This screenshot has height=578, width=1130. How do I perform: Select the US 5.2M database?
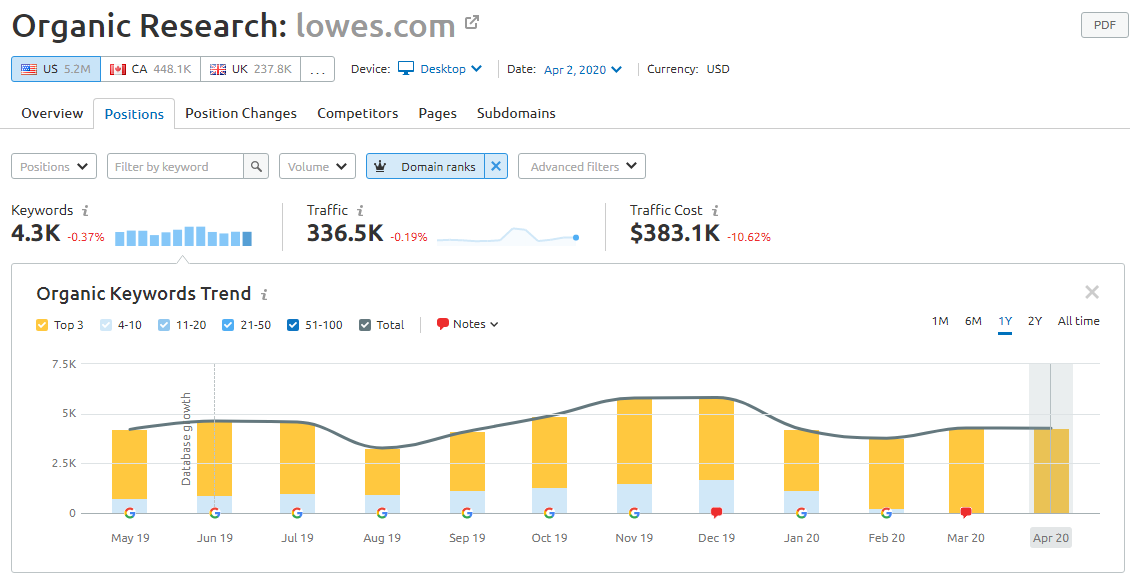pos(56,69)
